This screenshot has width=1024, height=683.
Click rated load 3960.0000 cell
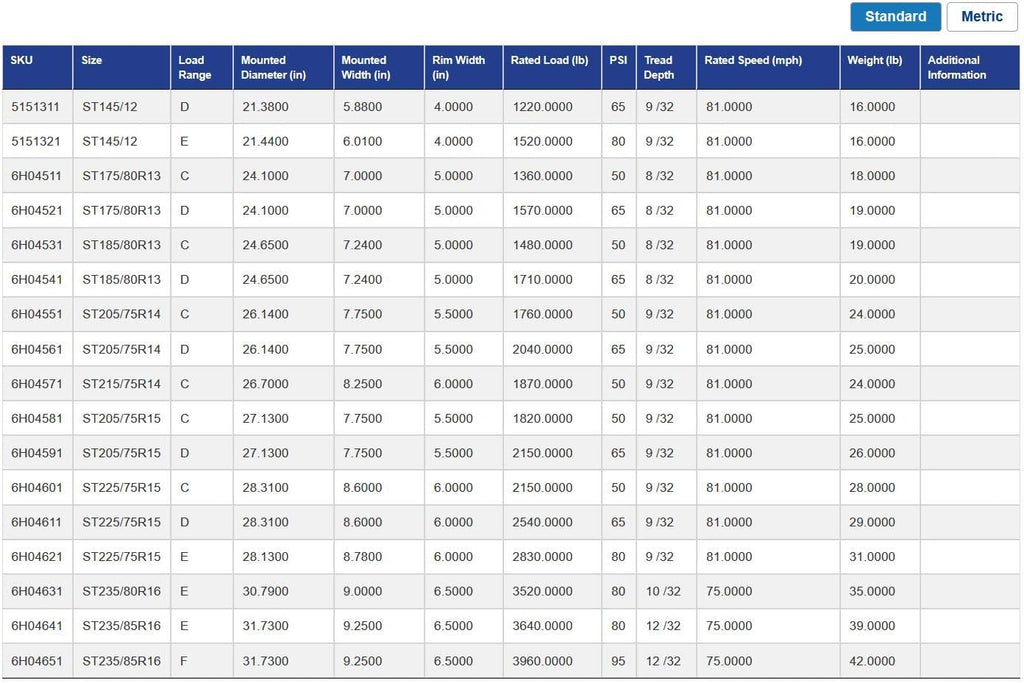pos(552,661)
